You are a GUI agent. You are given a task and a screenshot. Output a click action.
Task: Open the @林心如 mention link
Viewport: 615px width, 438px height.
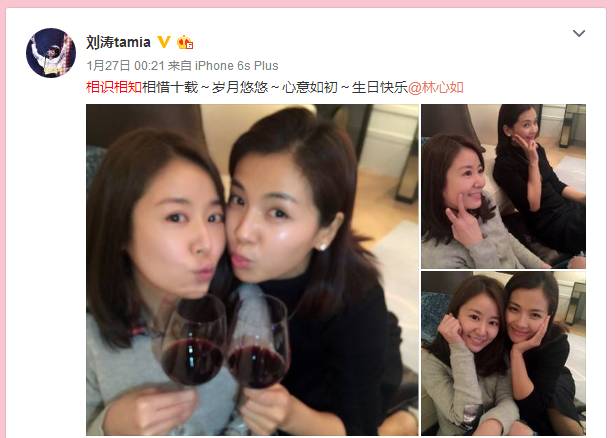435,87
